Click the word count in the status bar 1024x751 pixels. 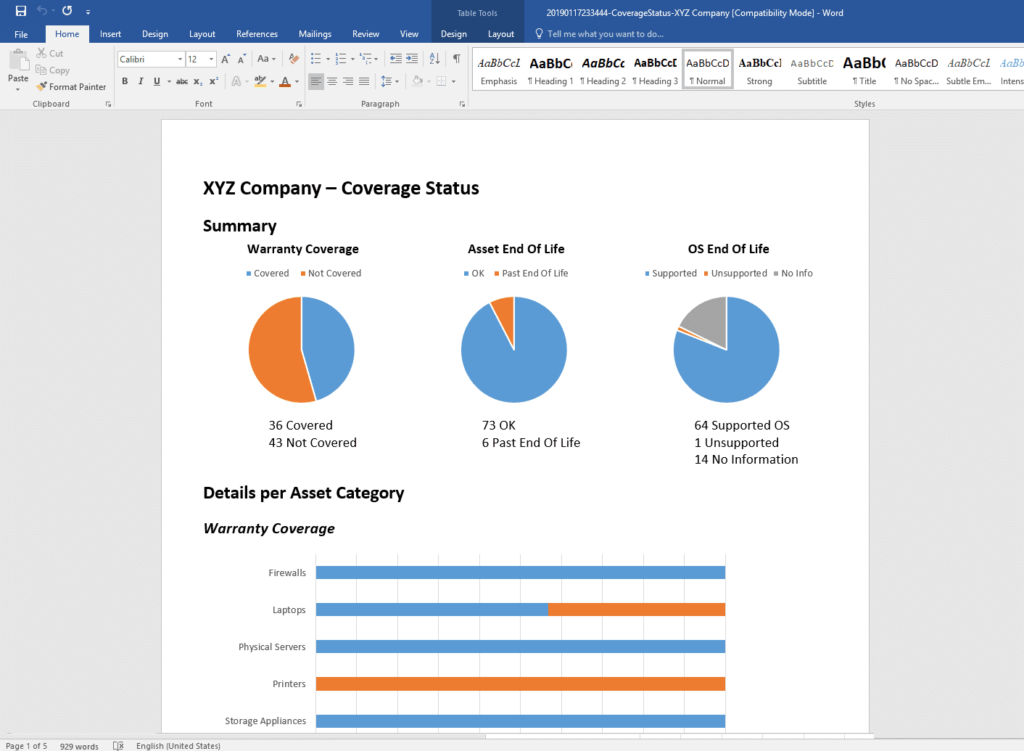tap(78, 745)
